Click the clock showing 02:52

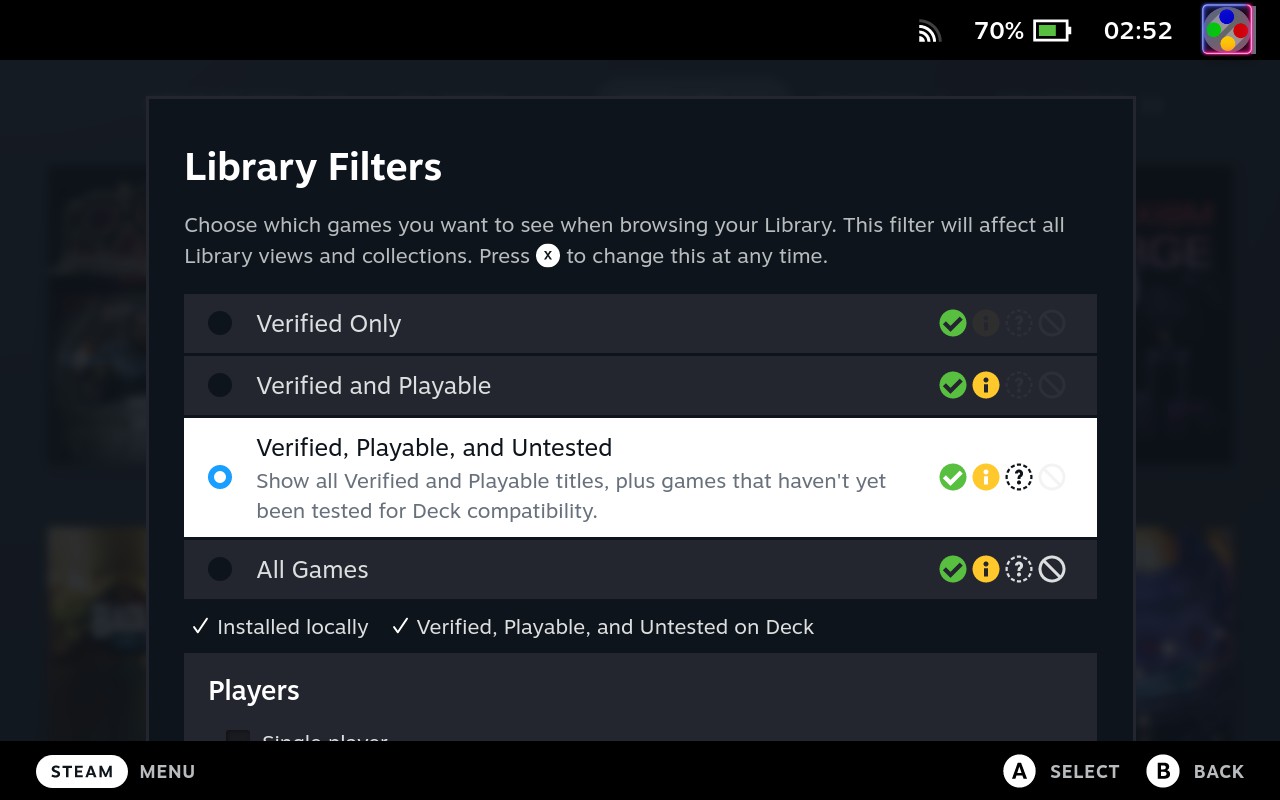1138,31
